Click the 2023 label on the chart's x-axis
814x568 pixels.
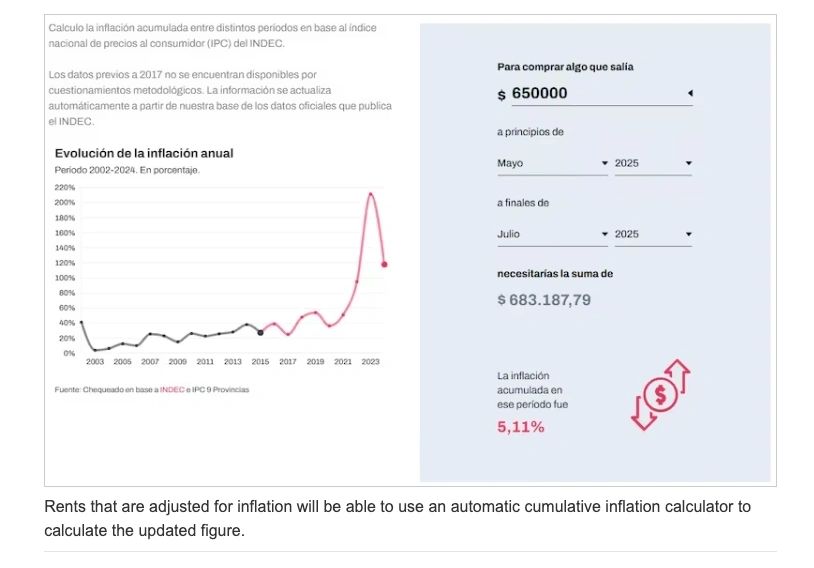(370, 362)
